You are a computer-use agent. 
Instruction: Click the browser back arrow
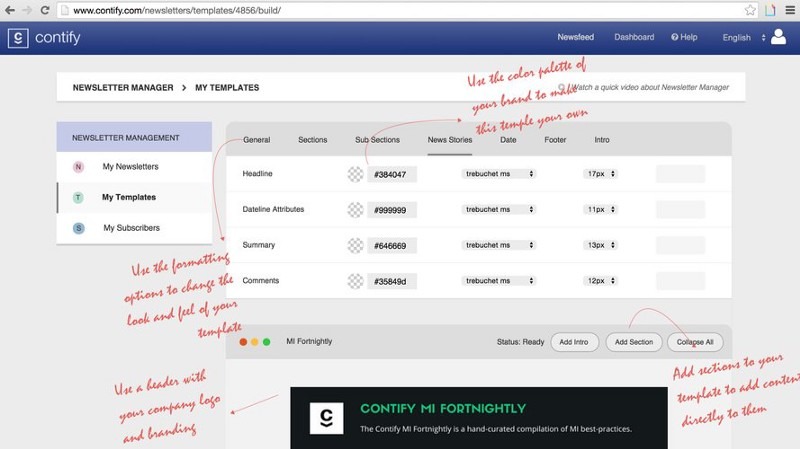(x=10, y=10)
